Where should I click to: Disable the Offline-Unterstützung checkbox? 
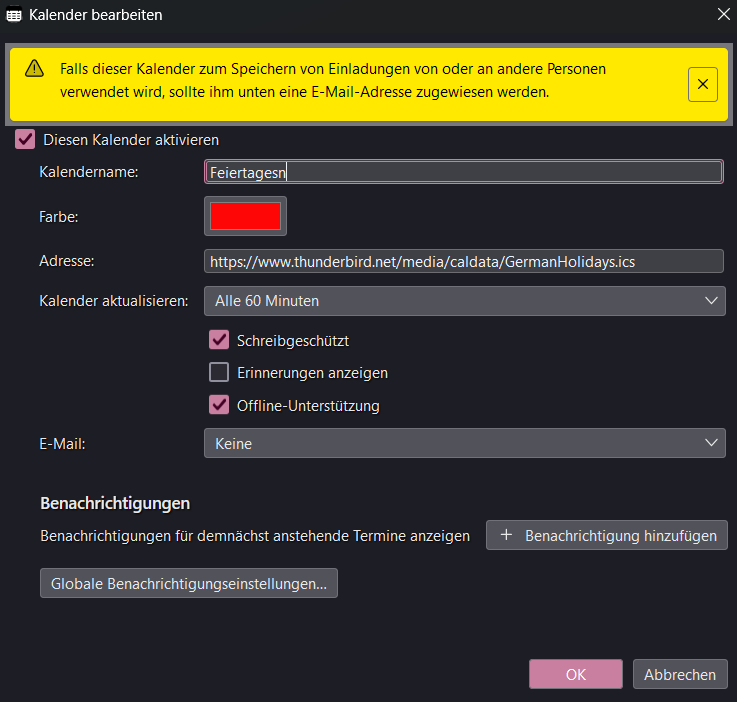tap(219, 406)
